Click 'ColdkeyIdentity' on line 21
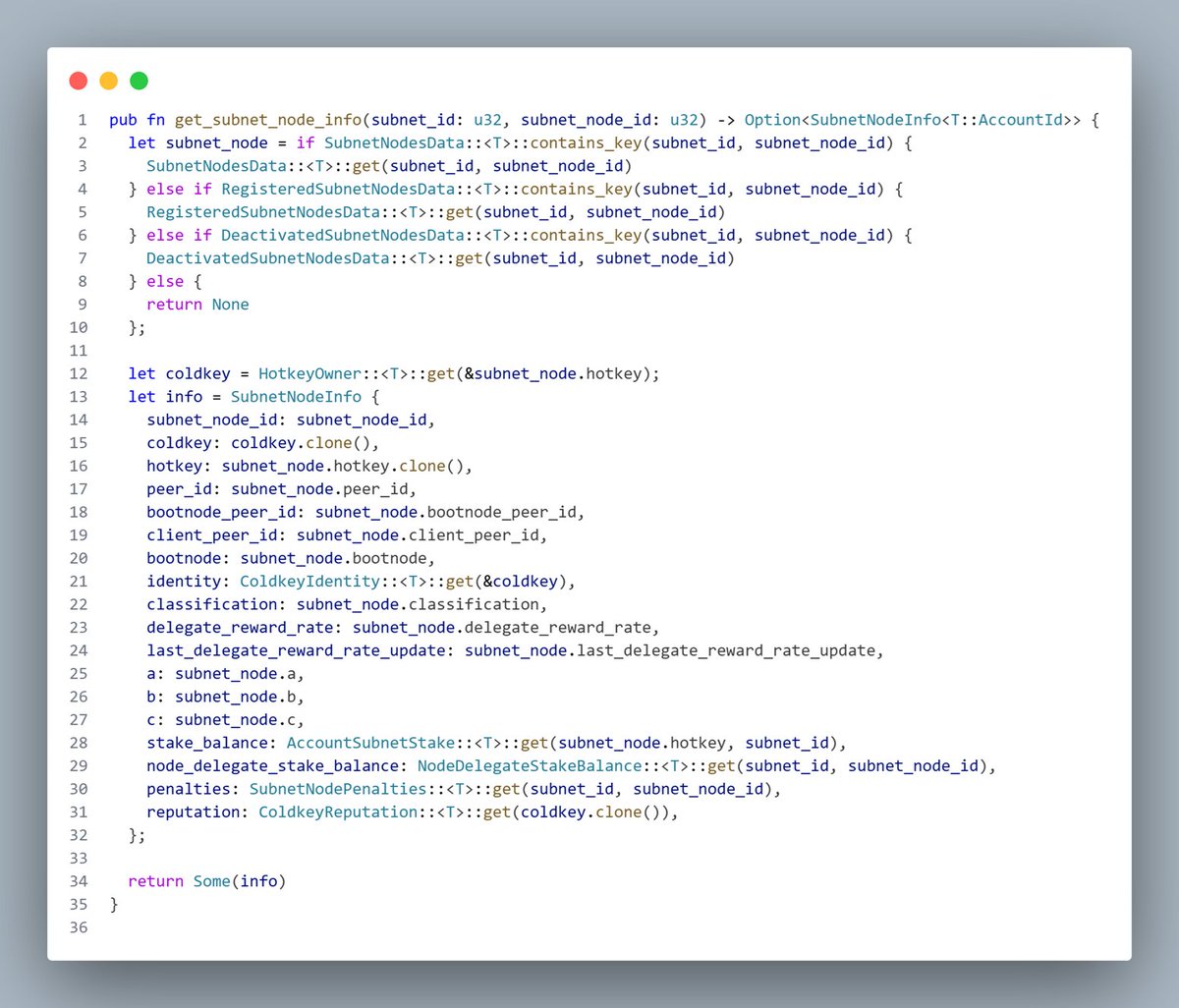Image resolution: width=1179 pixels, height=1008 pixels. click(309, 582)
